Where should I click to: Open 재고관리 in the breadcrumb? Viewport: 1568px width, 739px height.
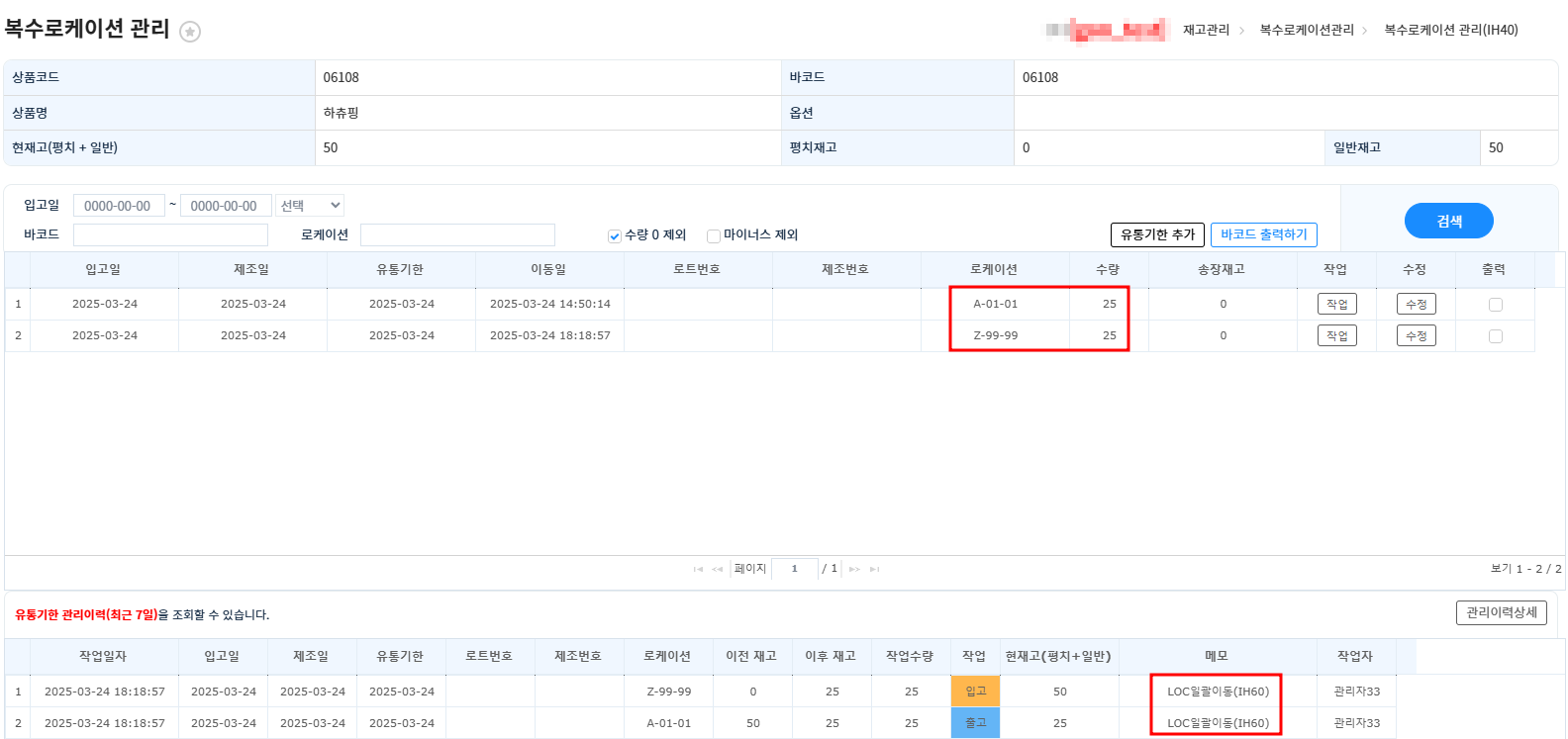1206,31
